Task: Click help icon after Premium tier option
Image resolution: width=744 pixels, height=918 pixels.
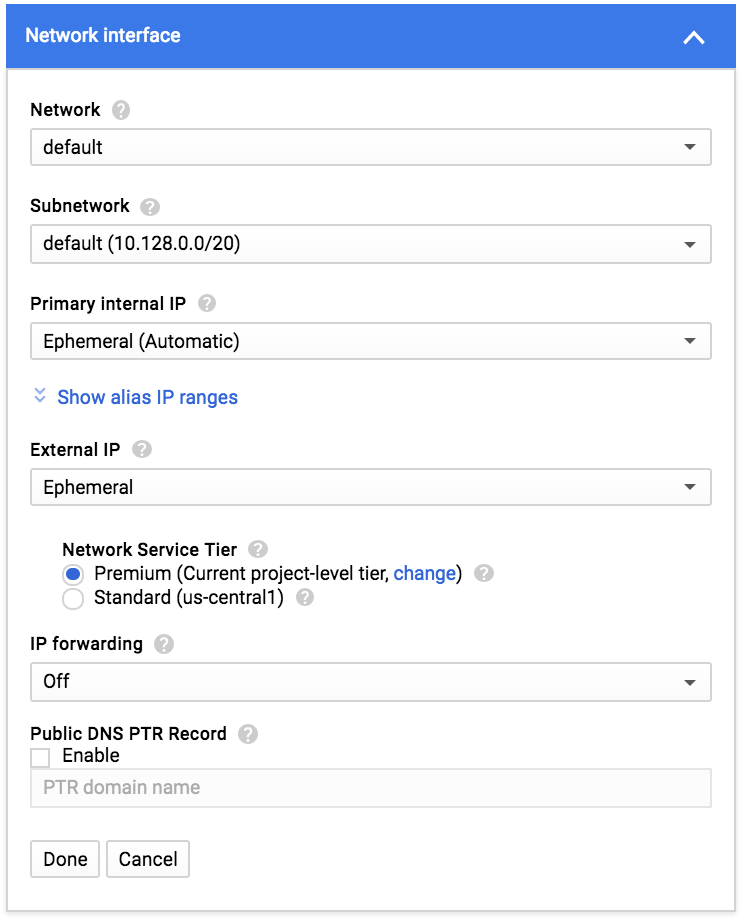Action: pos(484,574)
